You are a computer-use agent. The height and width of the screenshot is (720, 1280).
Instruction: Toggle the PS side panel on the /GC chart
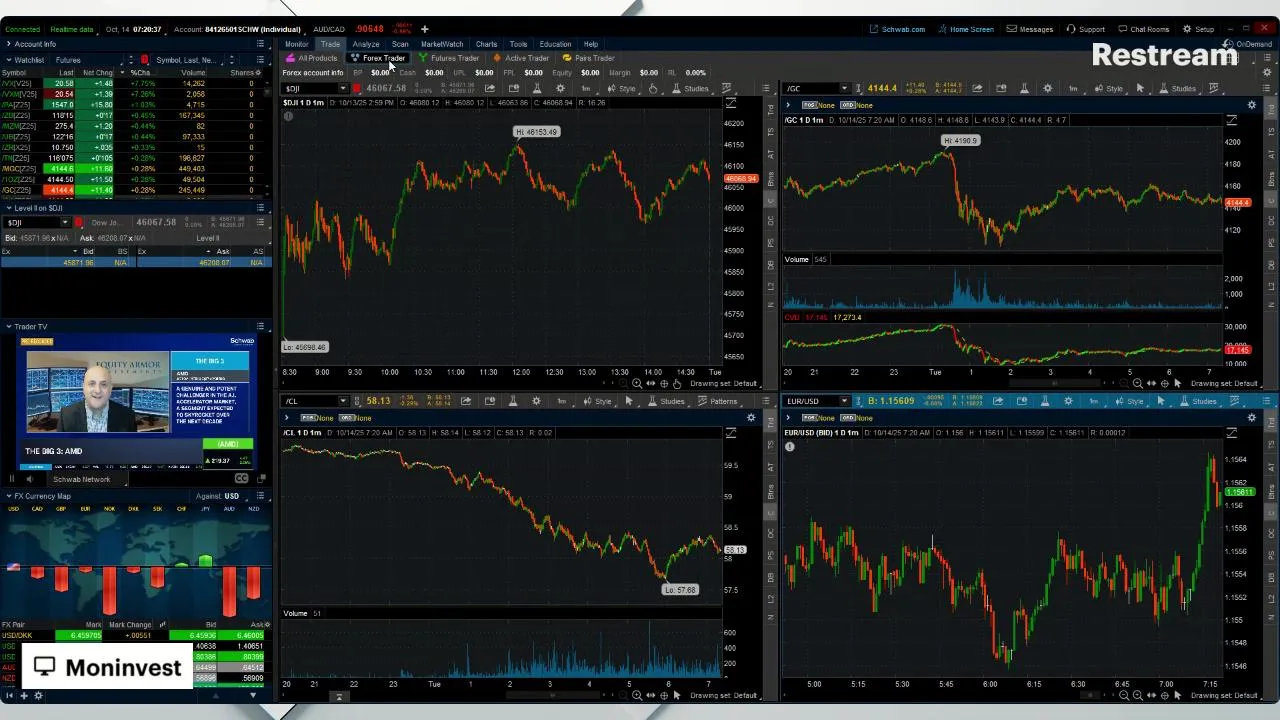(x=1271, y=243)
